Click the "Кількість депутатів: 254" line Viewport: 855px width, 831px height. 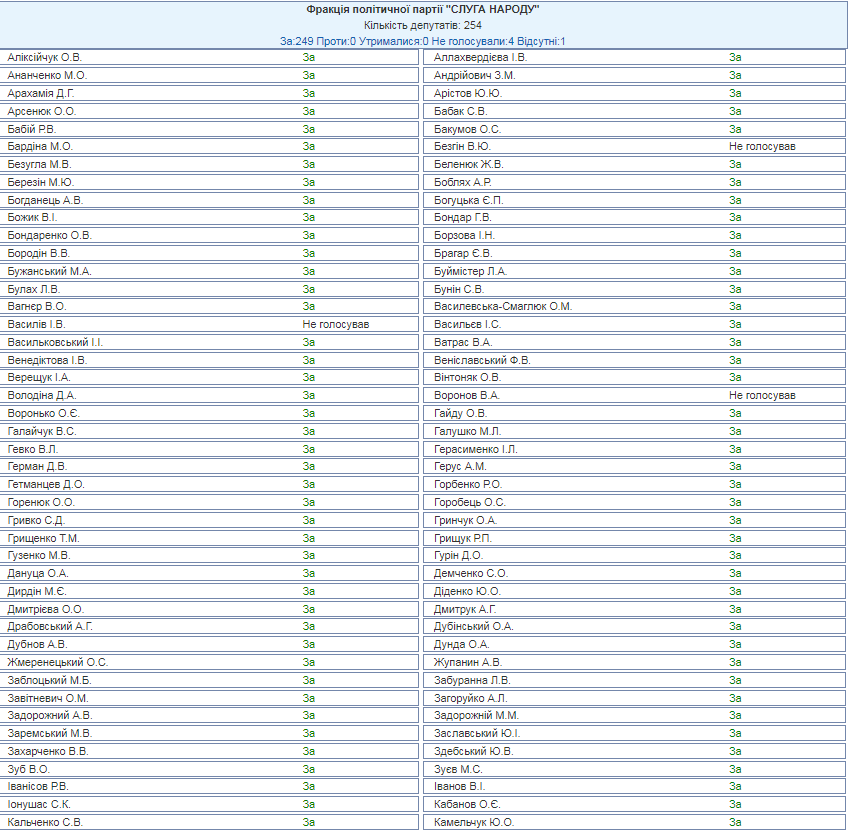423,25
